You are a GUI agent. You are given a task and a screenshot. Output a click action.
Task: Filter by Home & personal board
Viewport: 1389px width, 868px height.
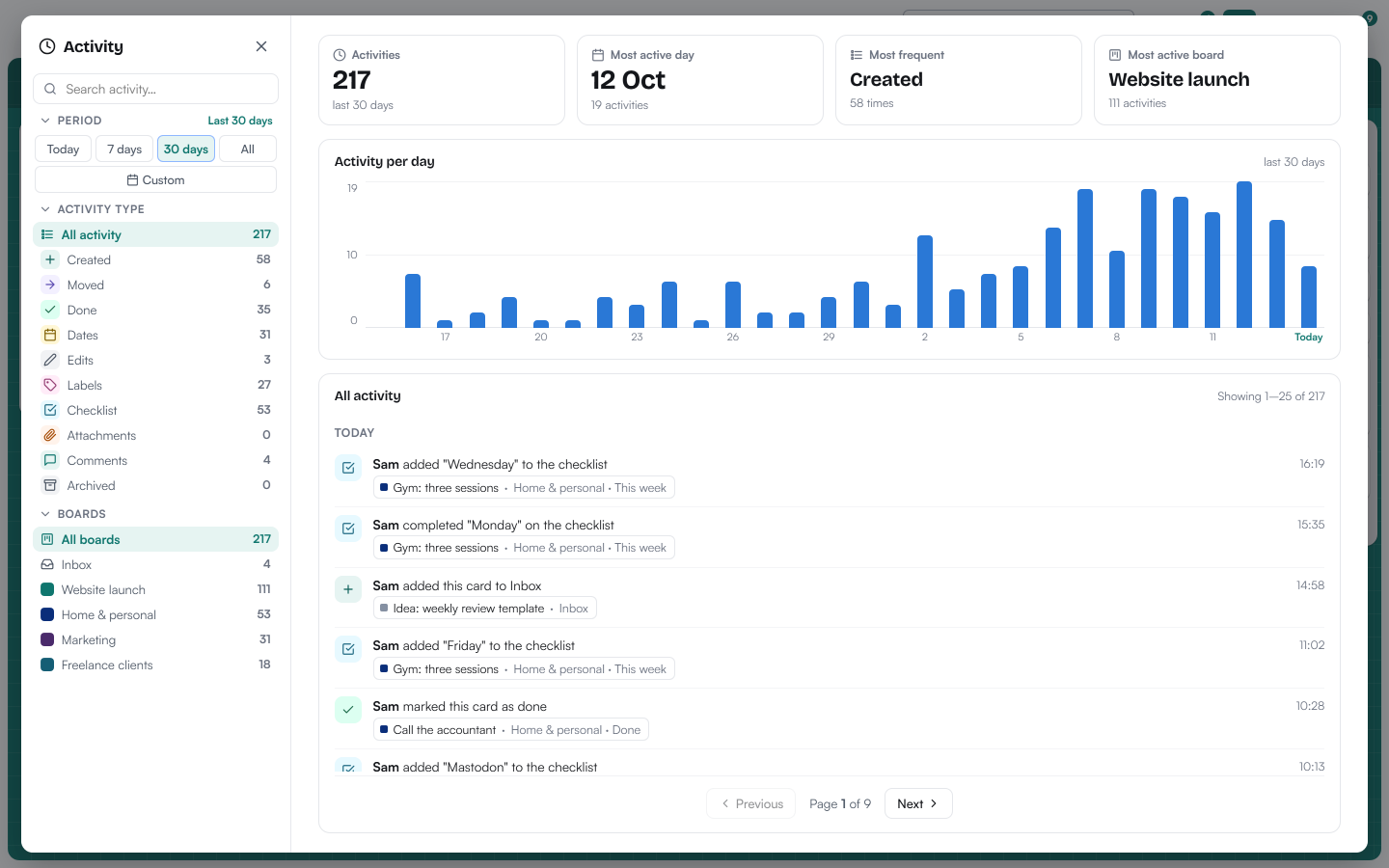[x=155, y=614]
